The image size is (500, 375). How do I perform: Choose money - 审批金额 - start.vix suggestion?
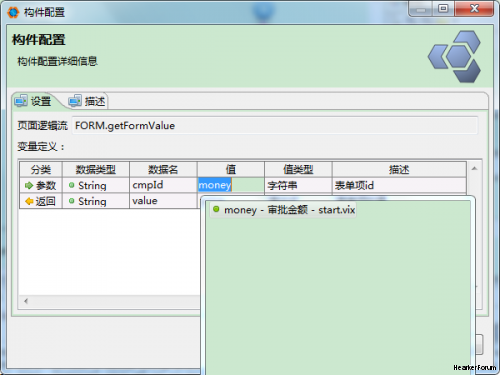283,210
